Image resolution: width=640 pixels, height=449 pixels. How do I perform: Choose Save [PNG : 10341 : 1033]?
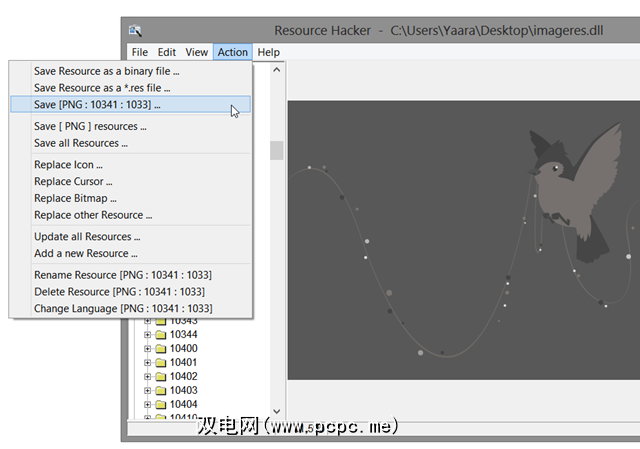(x=97, y=104)
